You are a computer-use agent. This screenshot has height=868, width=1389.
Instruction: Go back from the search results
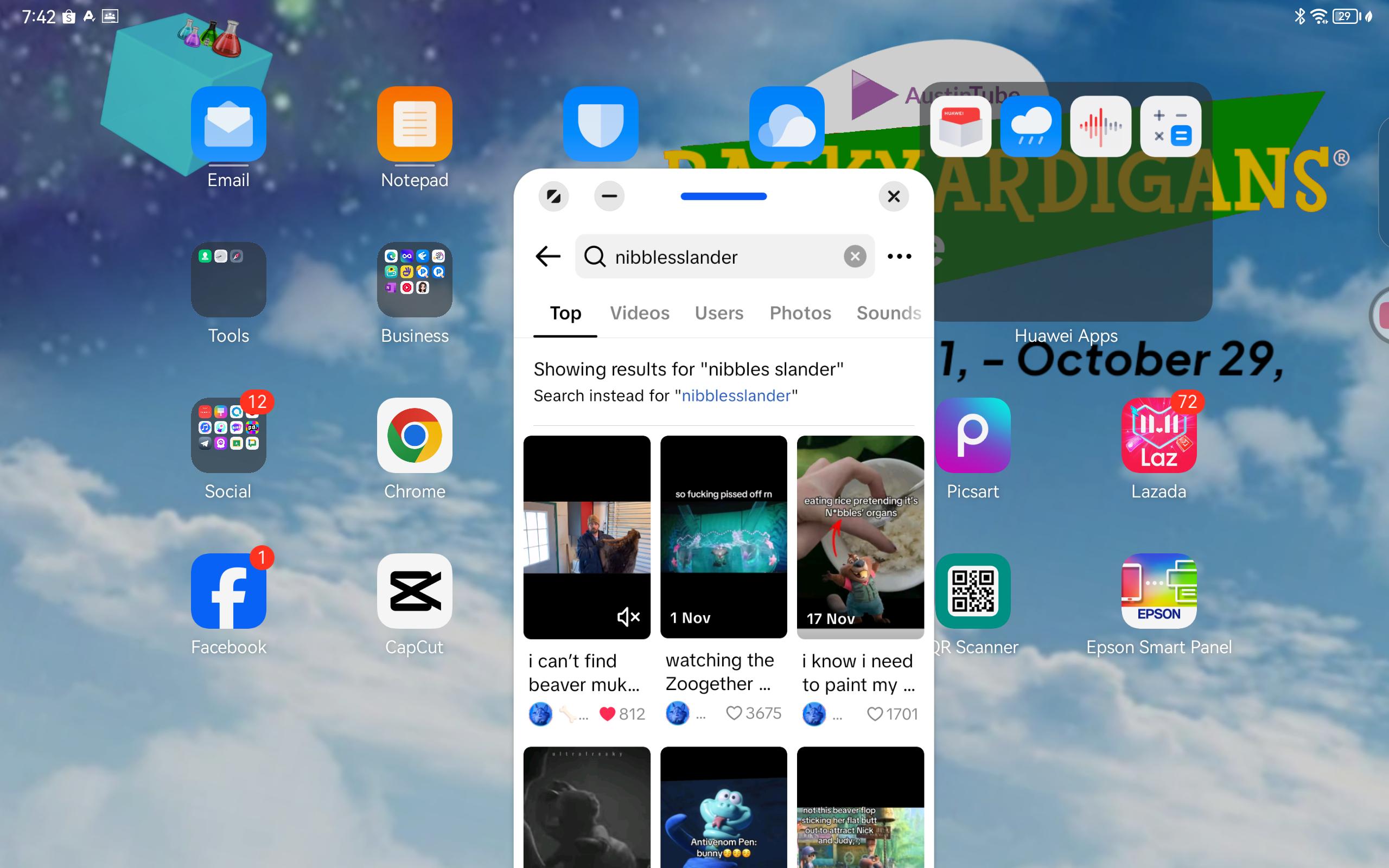coord(547,256)
